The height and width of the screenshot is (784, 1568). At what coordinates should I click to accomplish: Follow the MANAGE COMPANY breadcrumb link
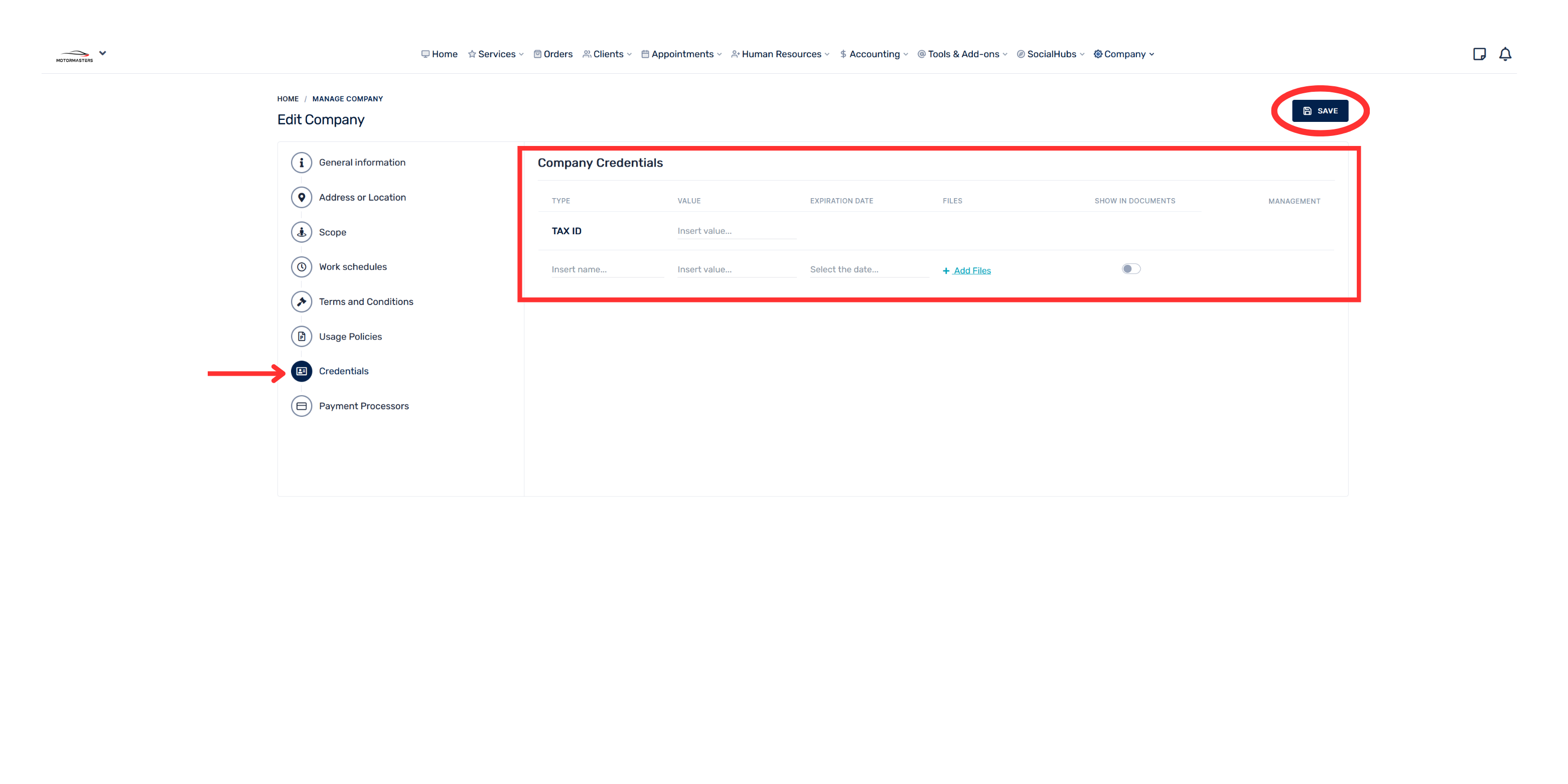coord(348,99)
